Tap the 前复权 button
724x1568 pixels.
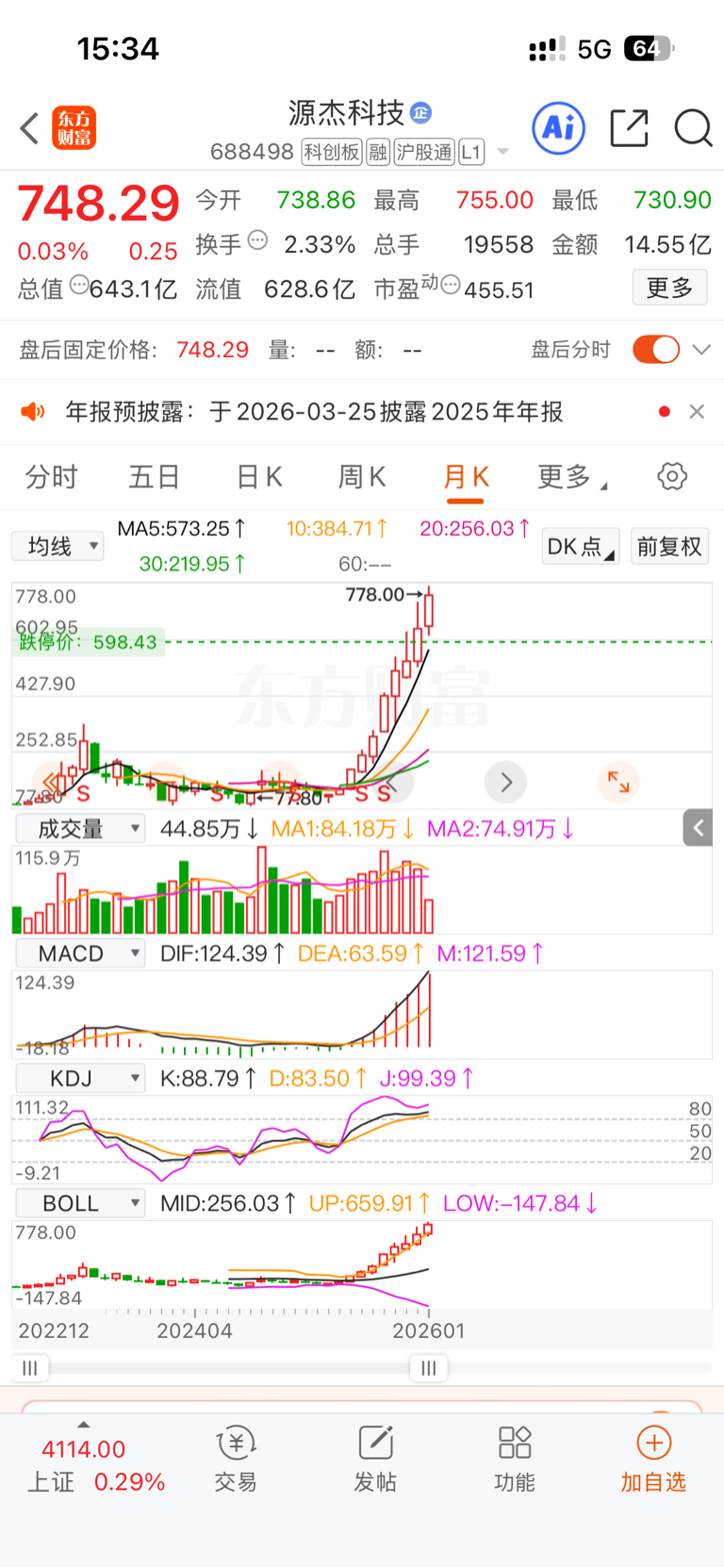click(669, 547)
